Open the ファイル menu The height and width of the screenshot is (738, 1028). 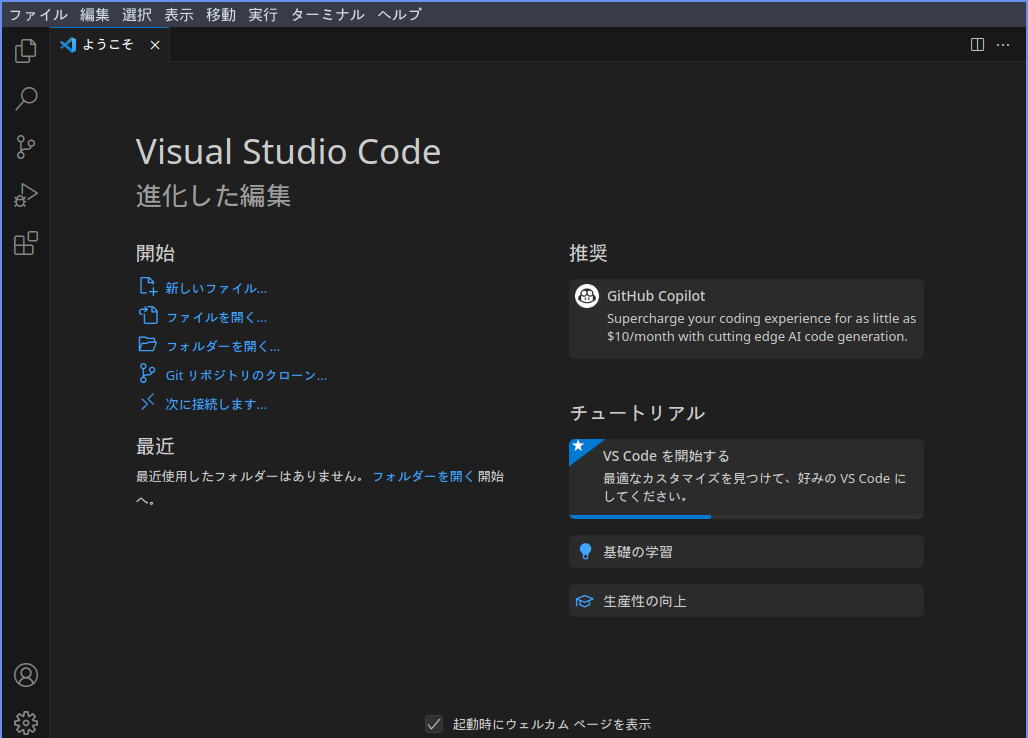click(x=38, y=14)
